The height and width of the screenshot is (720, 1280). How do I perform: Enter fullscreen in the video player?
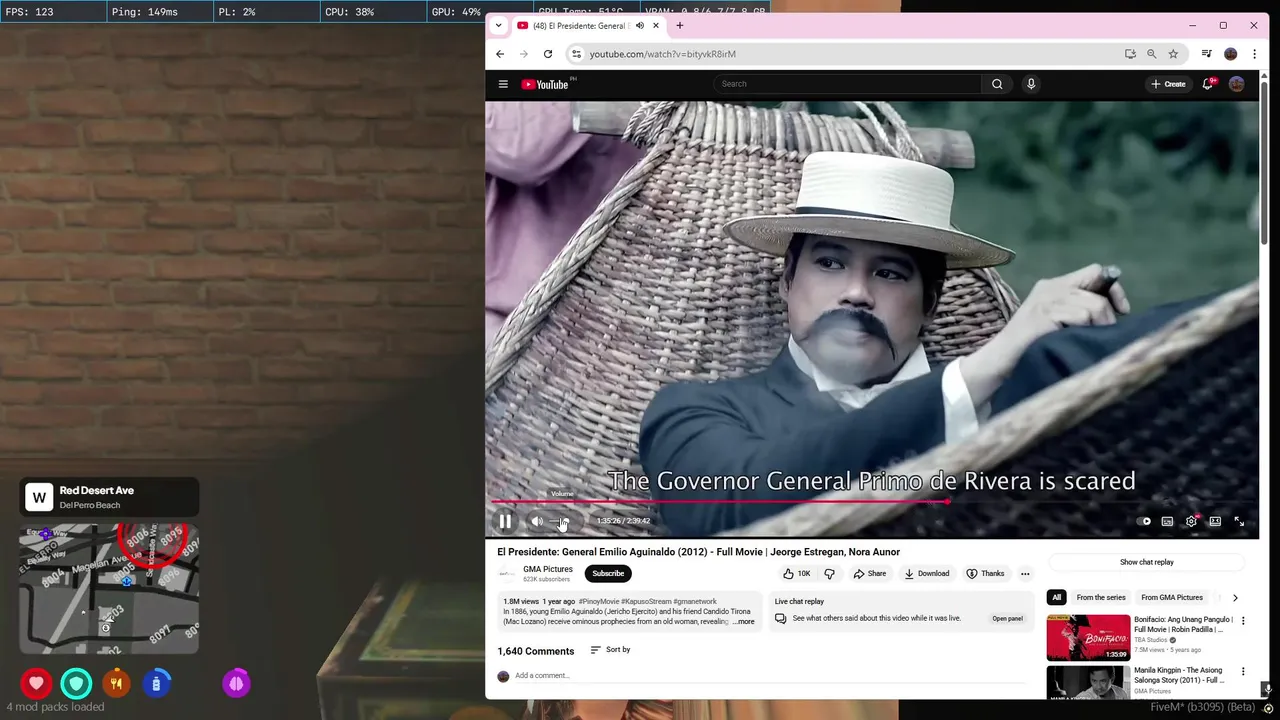[x=1239, y=521]
